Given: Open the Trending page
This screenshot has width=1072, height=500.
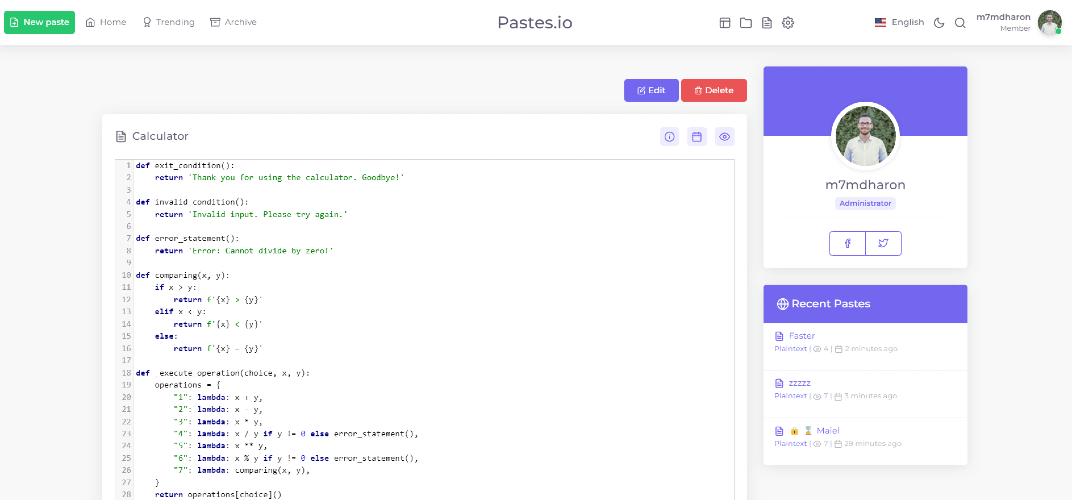Looking at the screenshot, I should pos(168,23).
